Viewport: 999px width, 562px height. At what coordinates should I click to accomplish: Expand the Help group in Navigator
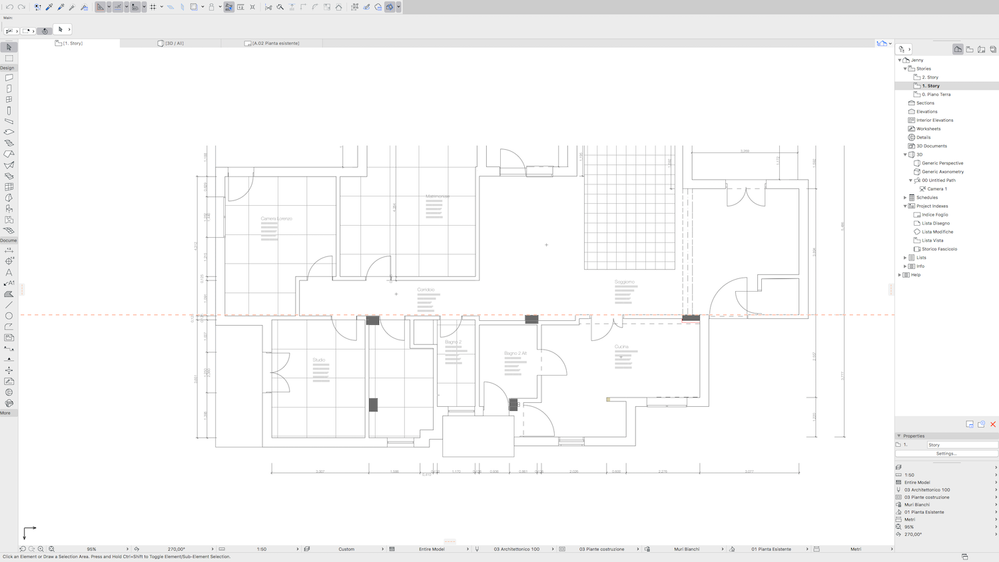[x=900, y=275]
